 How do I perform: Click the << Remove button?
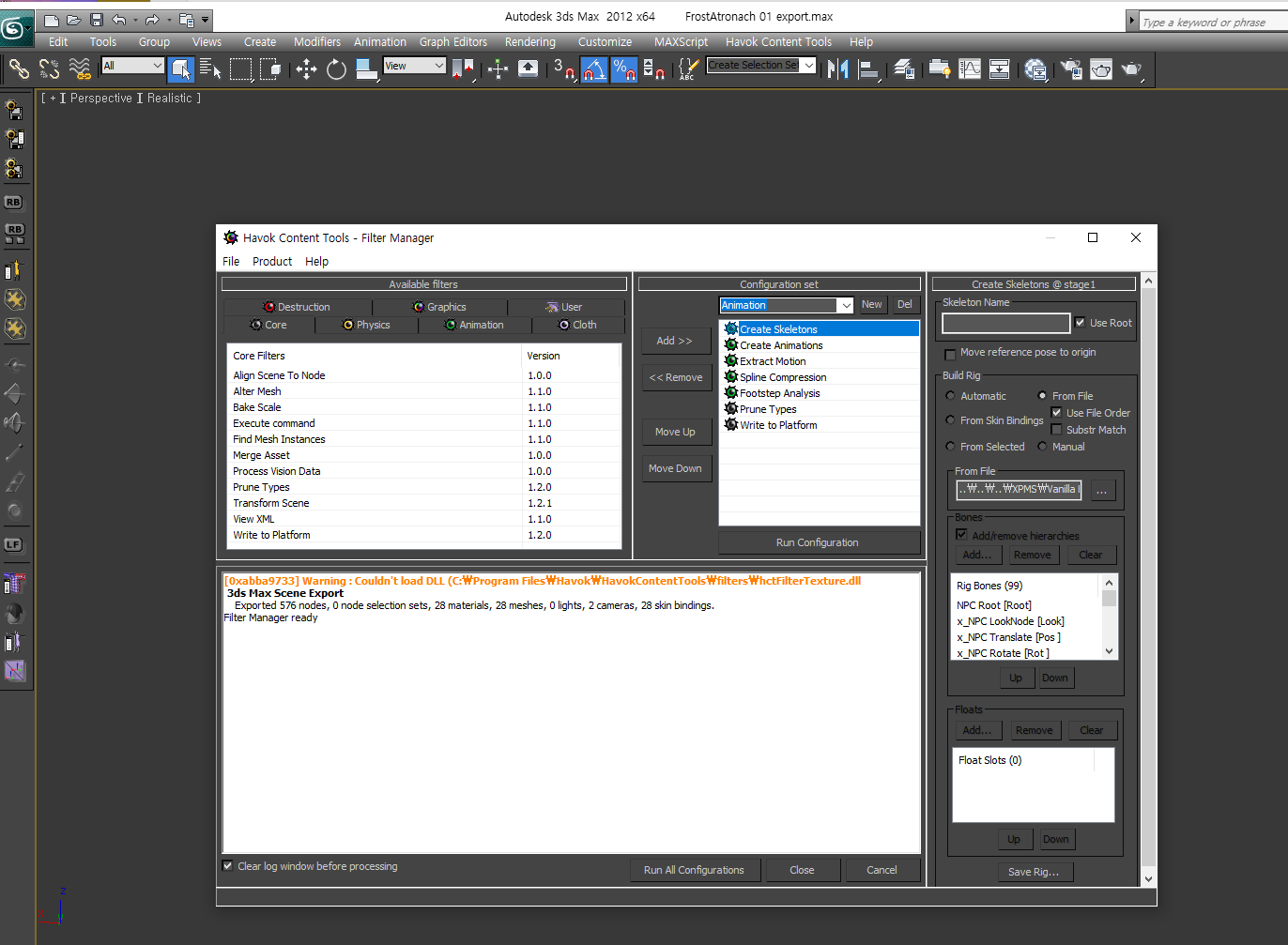coord(676,377)
